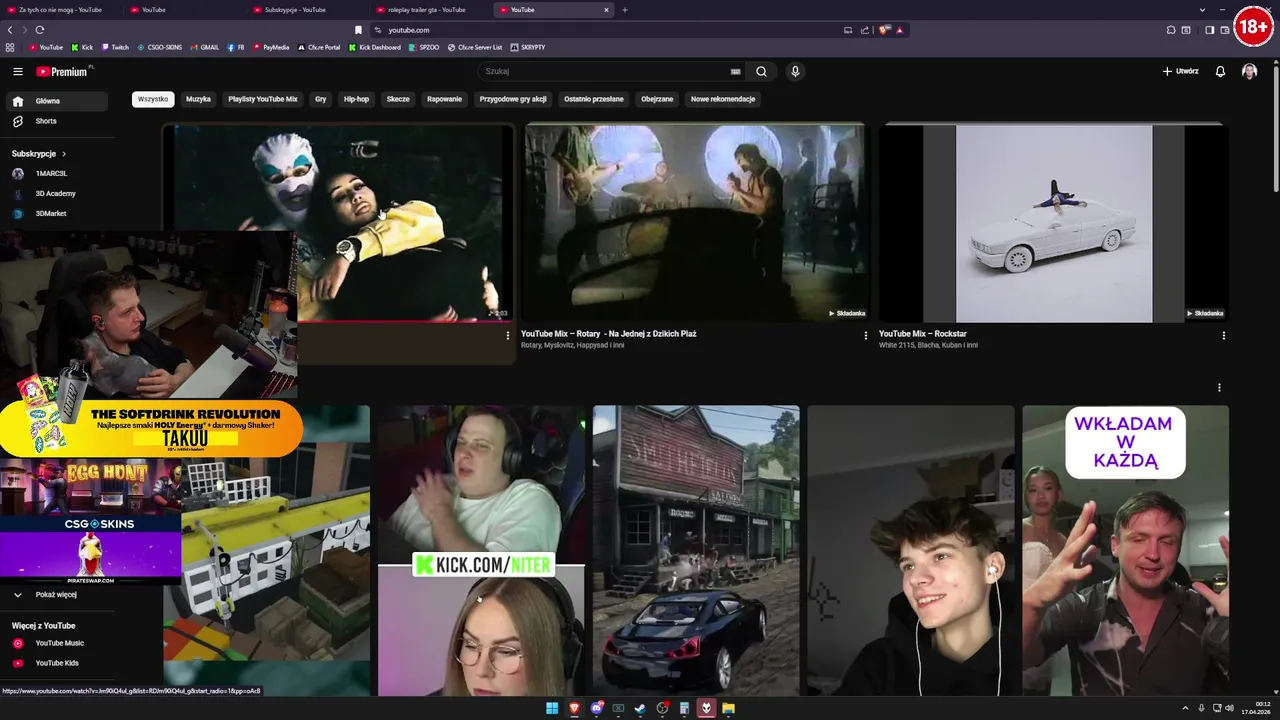Image resolution: width=1280 pixels, height=720 pixels.
Task: Open the SKRYPTY bookmark
Action: 528,47
